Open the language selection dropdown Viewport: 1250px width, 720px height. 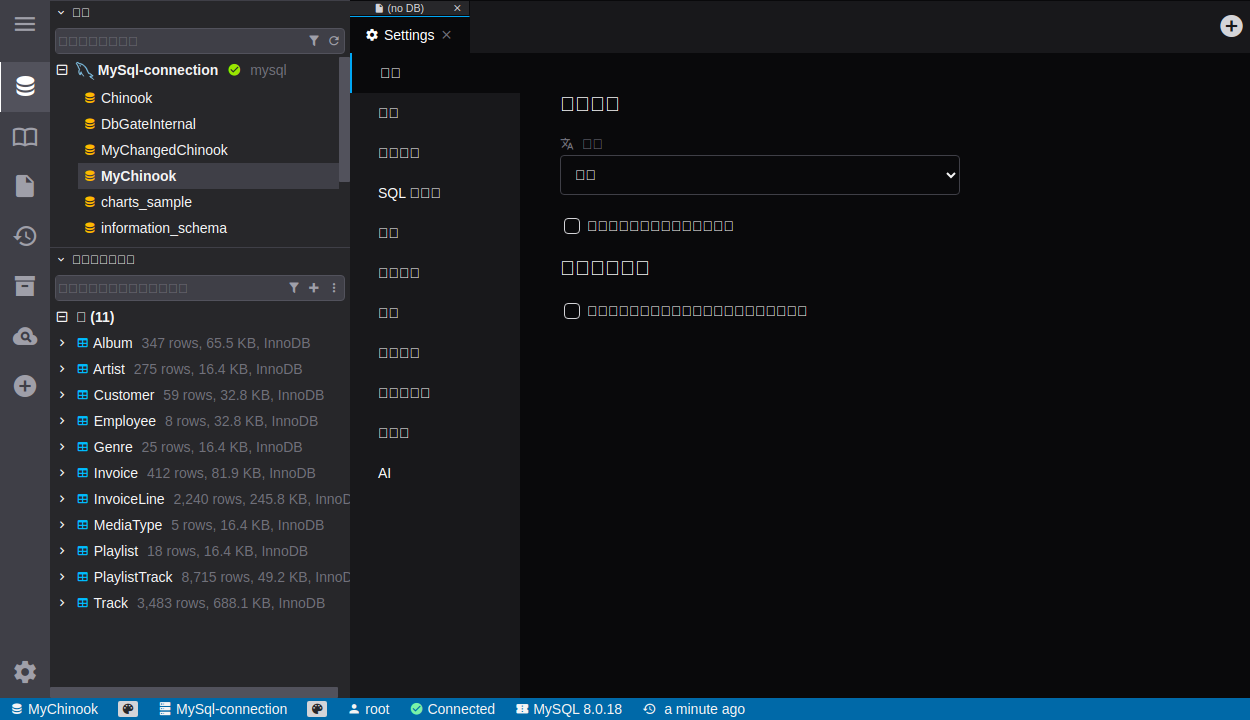[759, 175]
